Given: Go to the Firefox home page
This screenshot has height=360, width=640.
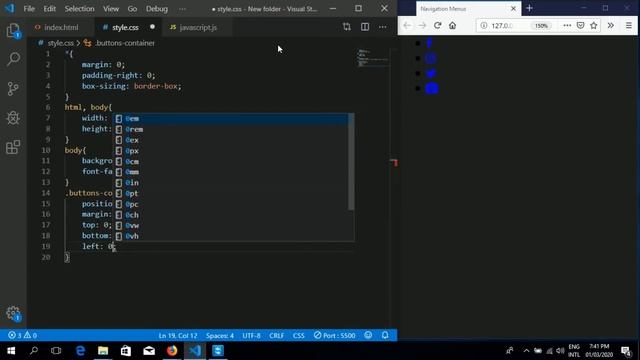Looking at the screenshot, I should tap(452, 25).
